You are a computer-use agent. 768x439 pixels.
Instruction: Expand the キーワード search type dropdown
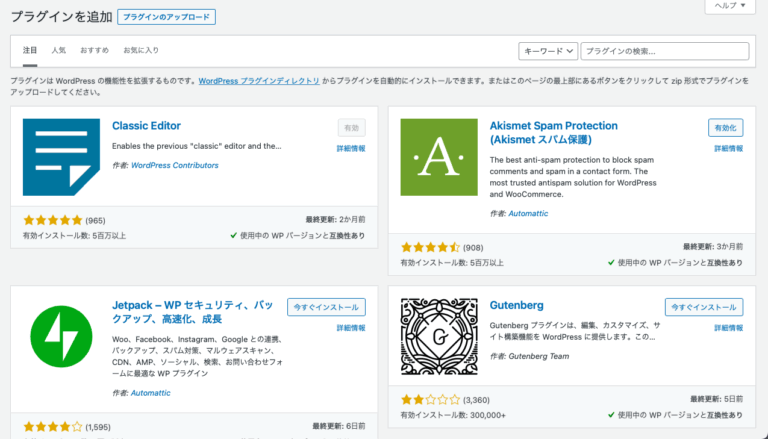point(548,51)
